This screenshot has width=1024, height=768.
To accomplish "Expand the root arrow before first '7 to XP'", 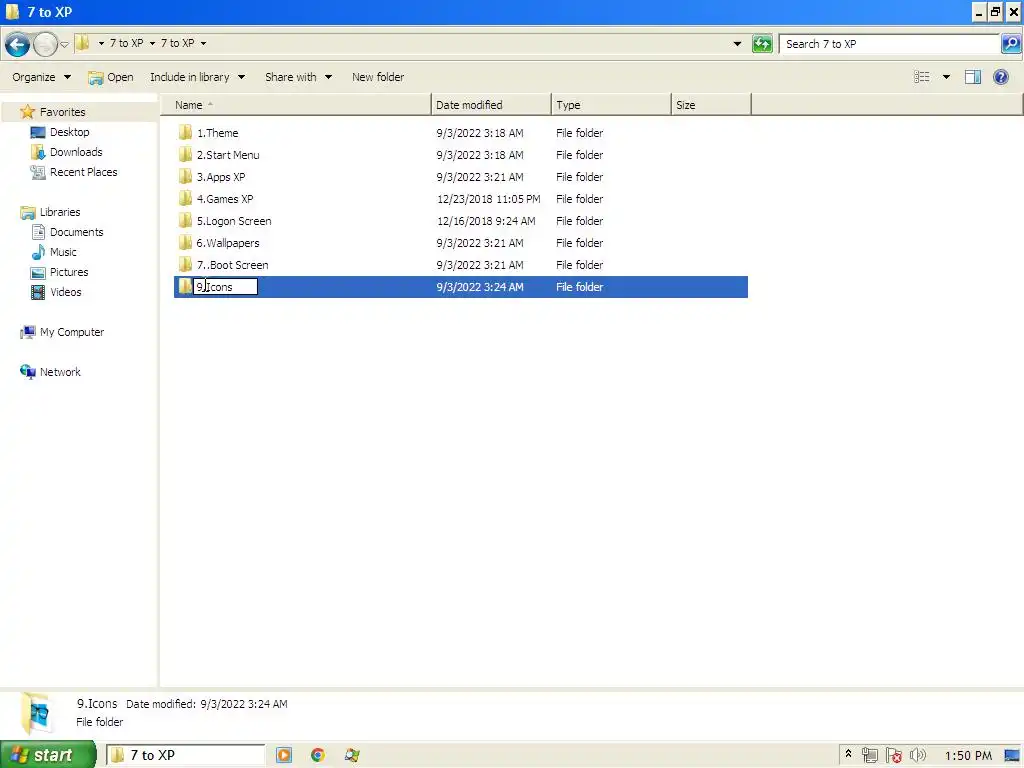I will pyautogui.click(x=101, y=44).
